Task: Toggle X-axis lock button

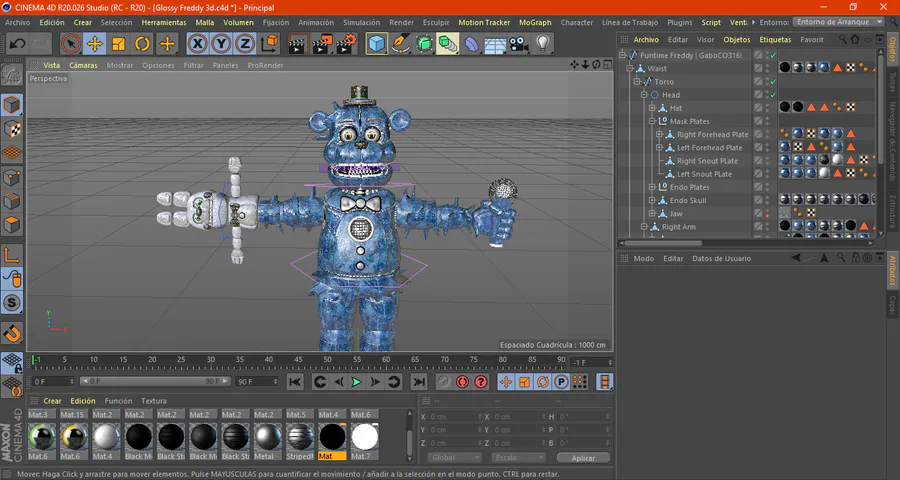Action: point(197,43)
